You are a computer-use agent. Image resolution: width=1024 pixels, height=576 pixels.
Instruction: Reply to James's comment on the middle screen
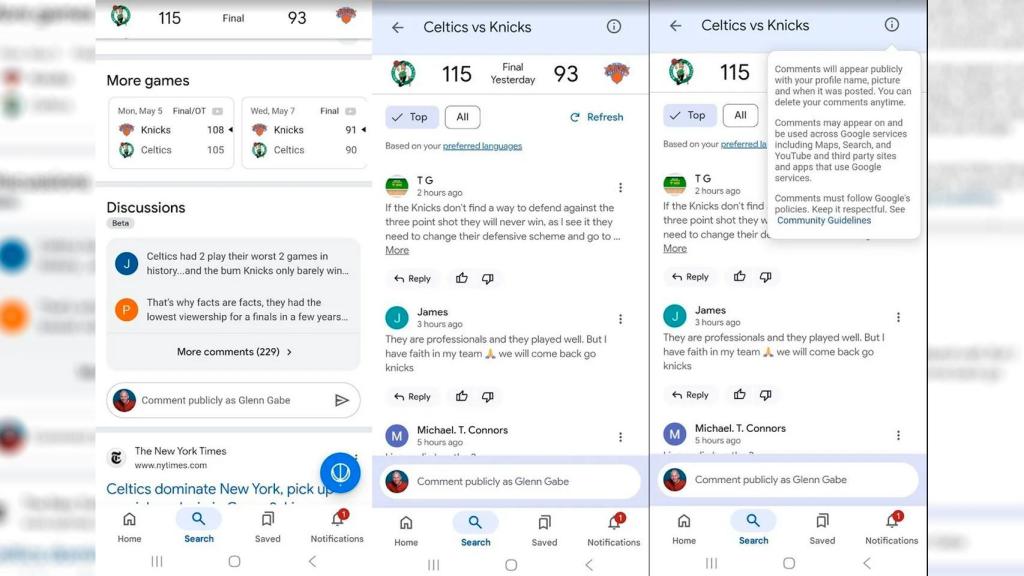(x=412, y=397)
